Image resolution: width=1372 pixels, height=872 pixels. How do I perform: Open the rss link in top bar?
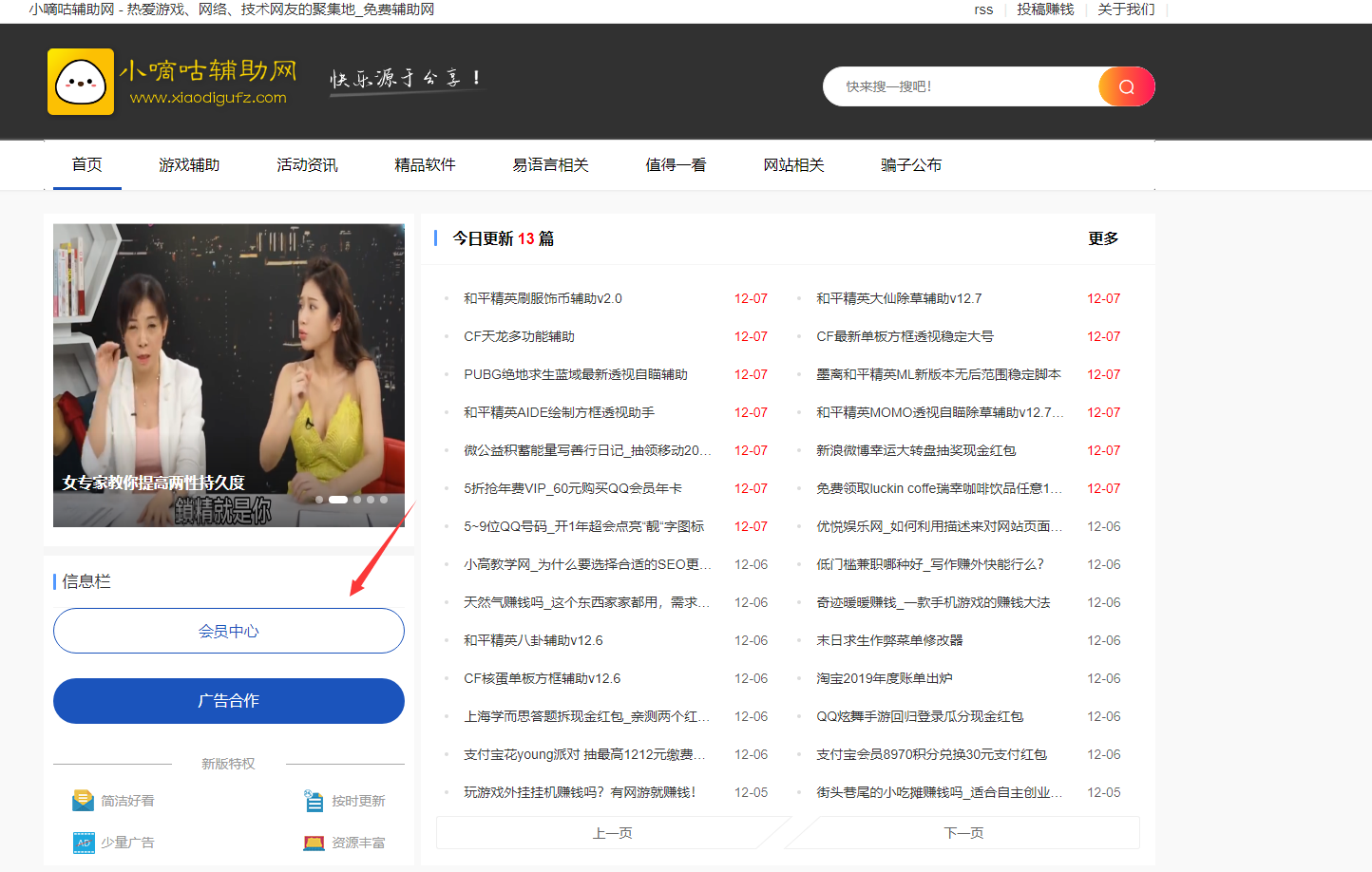tap(983, 9)
